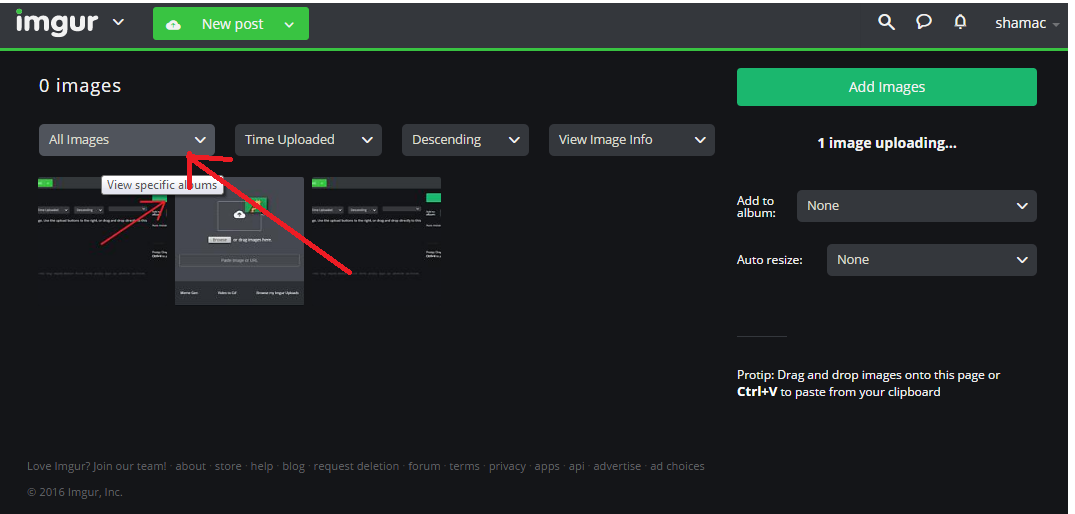
Task: Open the terms footer link
Action: (x=465, y=466)
